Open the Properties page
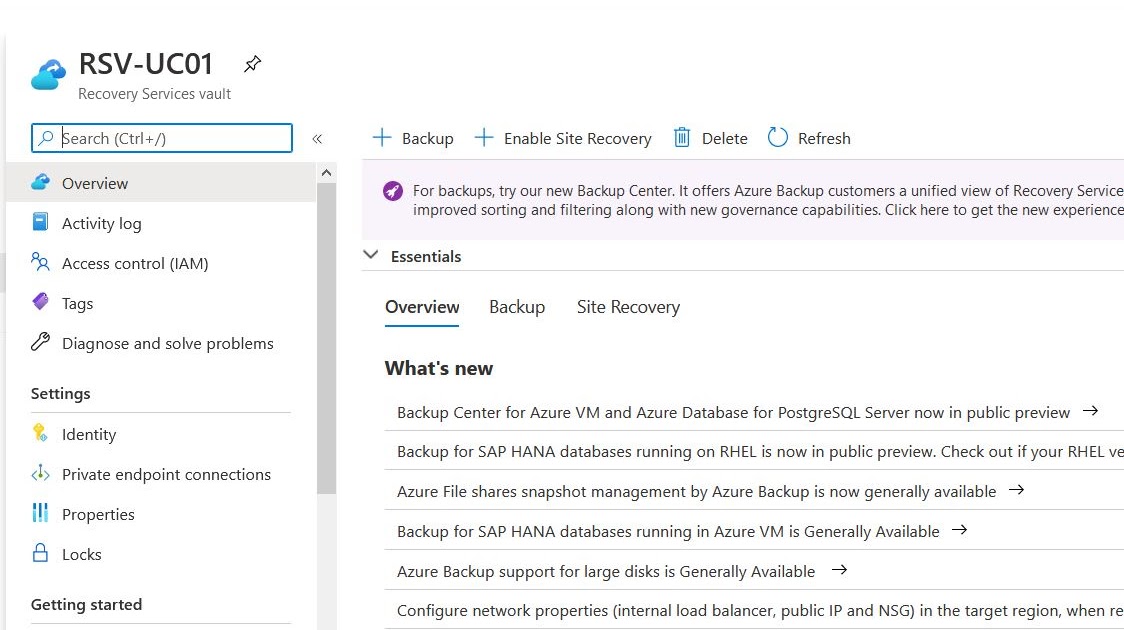Viewport: 1124px width, 630px height. pos(99,514)
